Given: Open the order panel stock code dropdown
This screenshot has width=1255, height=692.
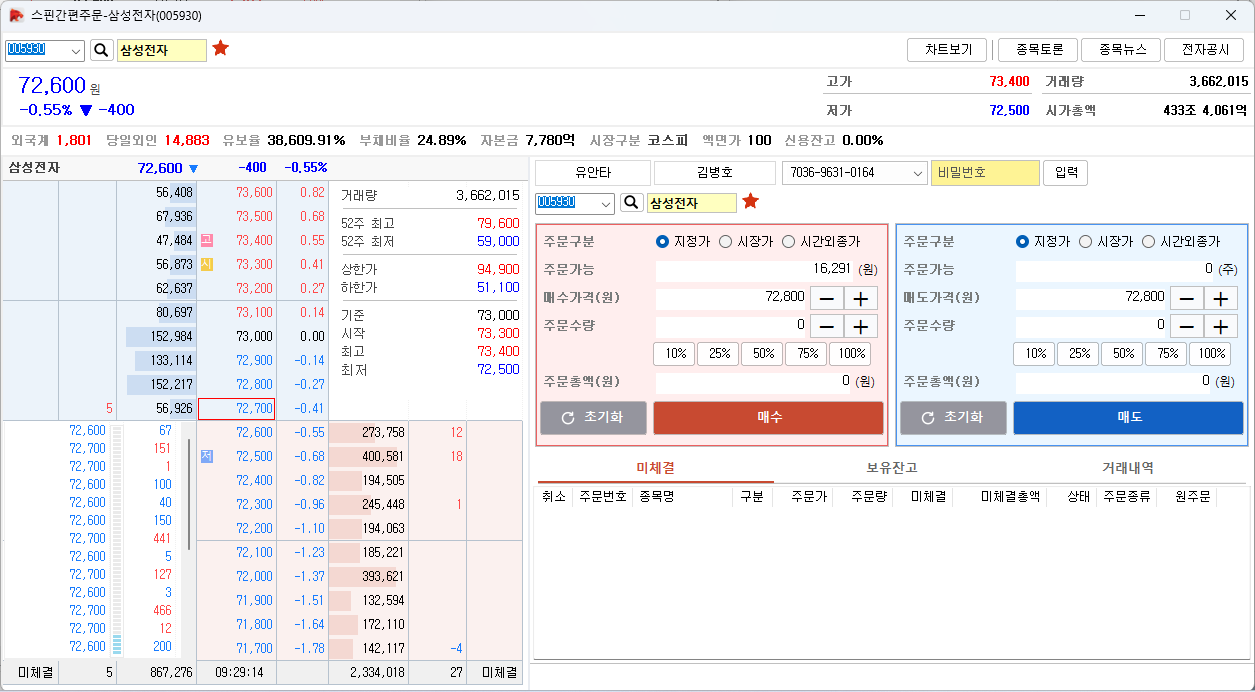Looking at the screenshot, I should 606,203.
